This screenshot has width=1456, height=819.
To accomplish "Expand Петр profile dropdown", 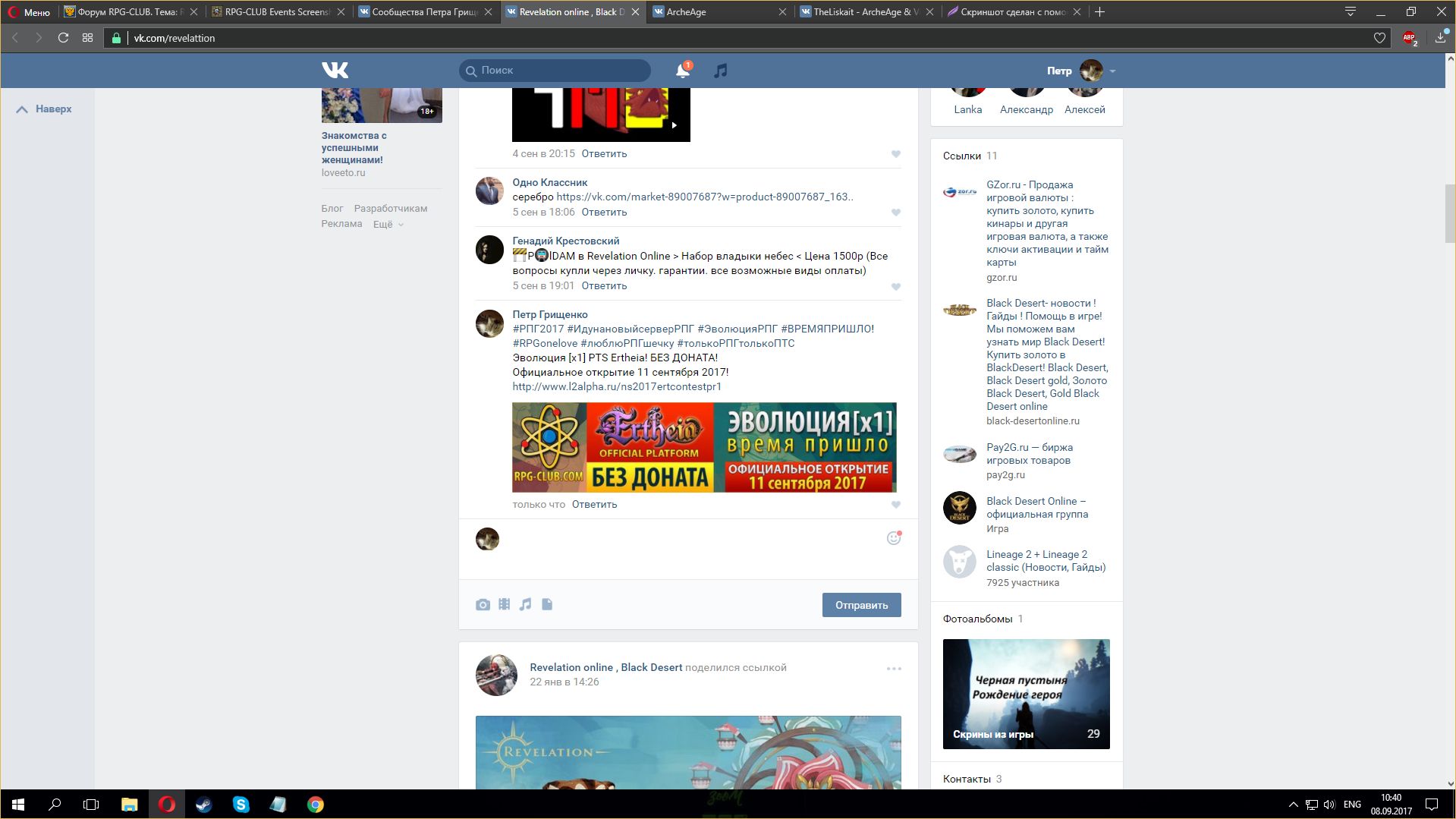I will (x=1112, y=71).
